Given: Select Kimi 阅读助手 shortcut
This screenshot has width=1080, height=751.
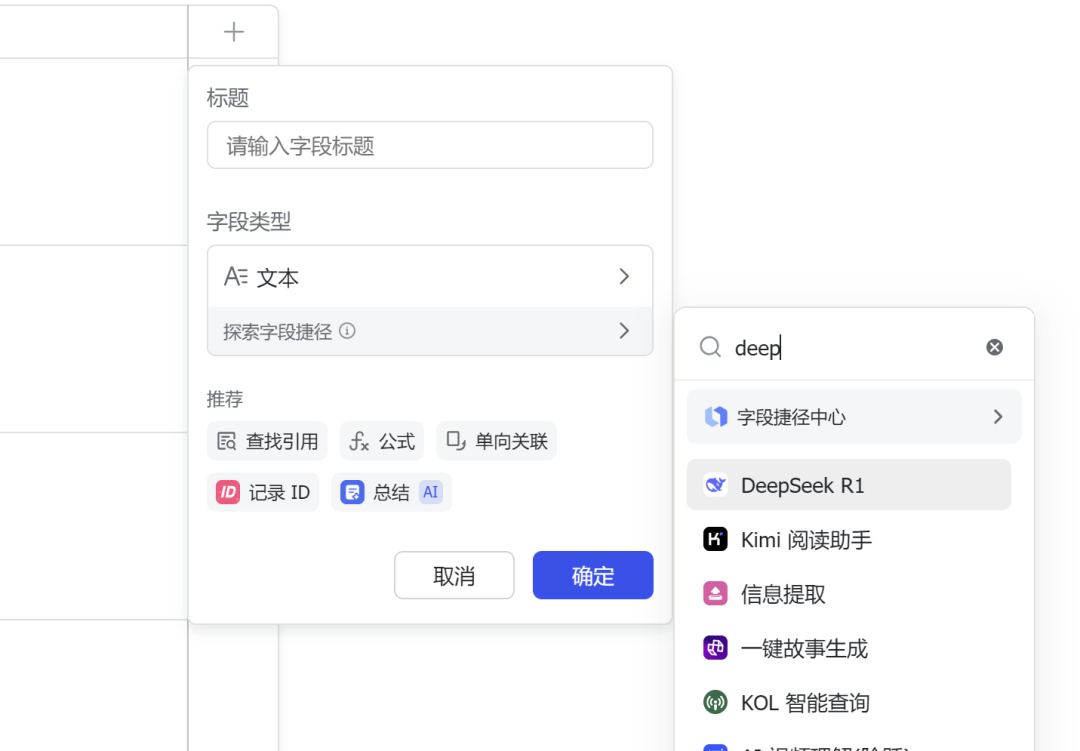Looking at the screenshot, I should pos(849,539).
